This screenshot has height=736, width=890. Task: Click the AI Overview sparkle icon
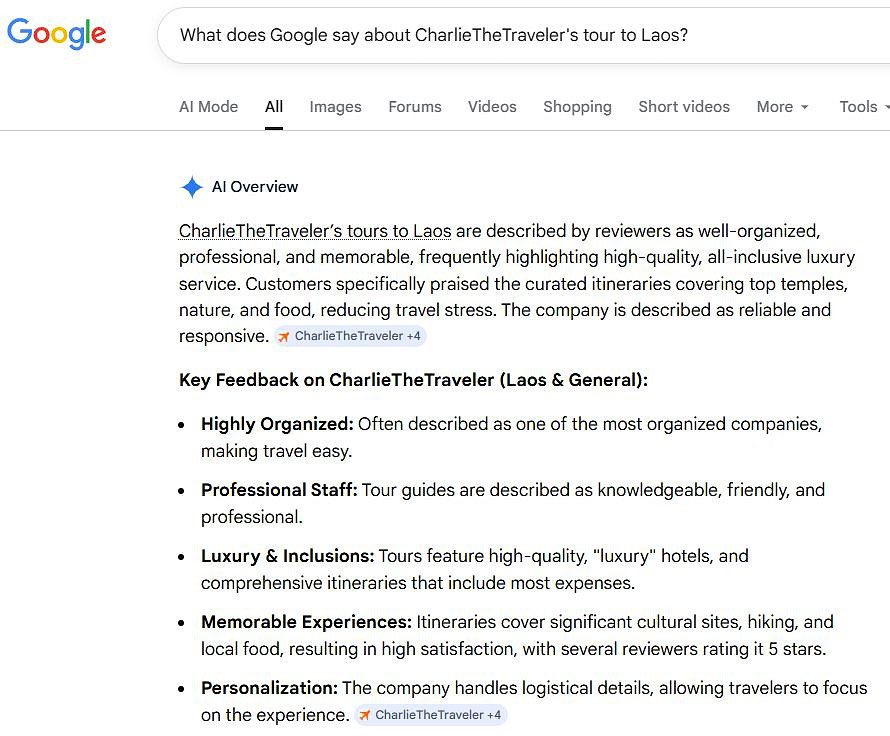click(x=191, y=187)
